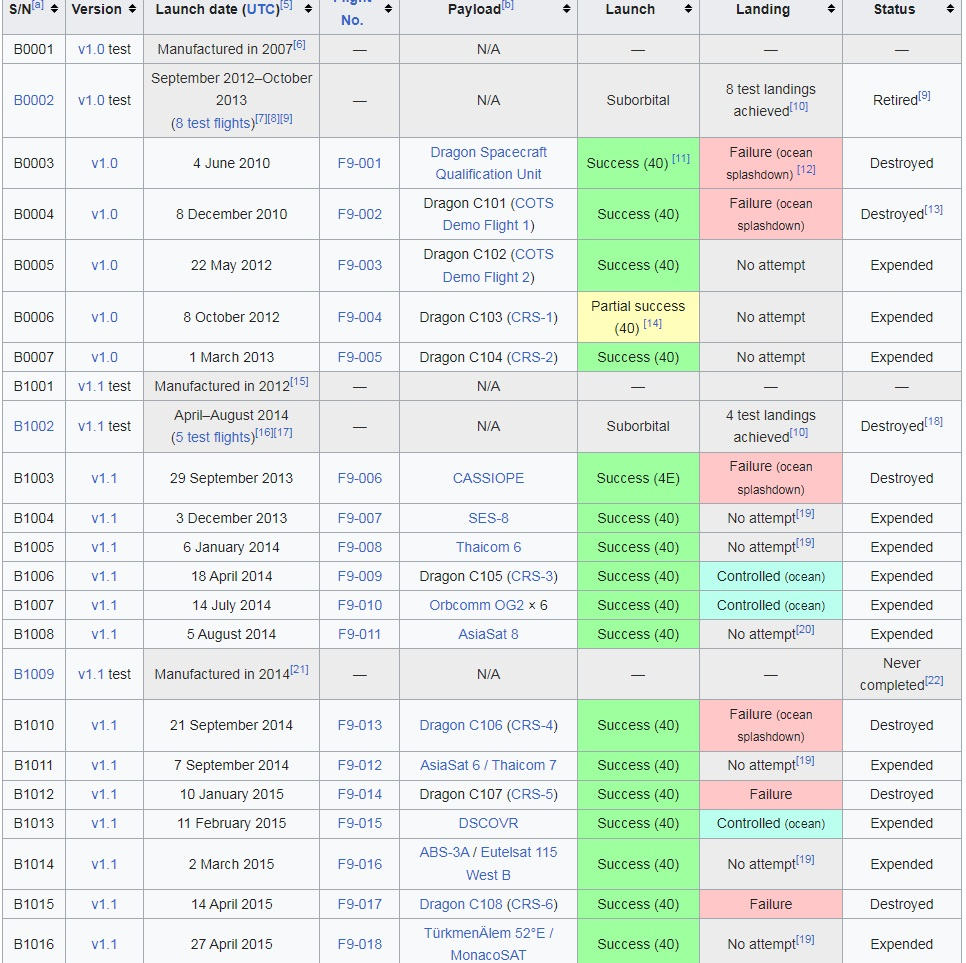Open CRS-3 payload link
966x963 pixels.
(532, 576)
